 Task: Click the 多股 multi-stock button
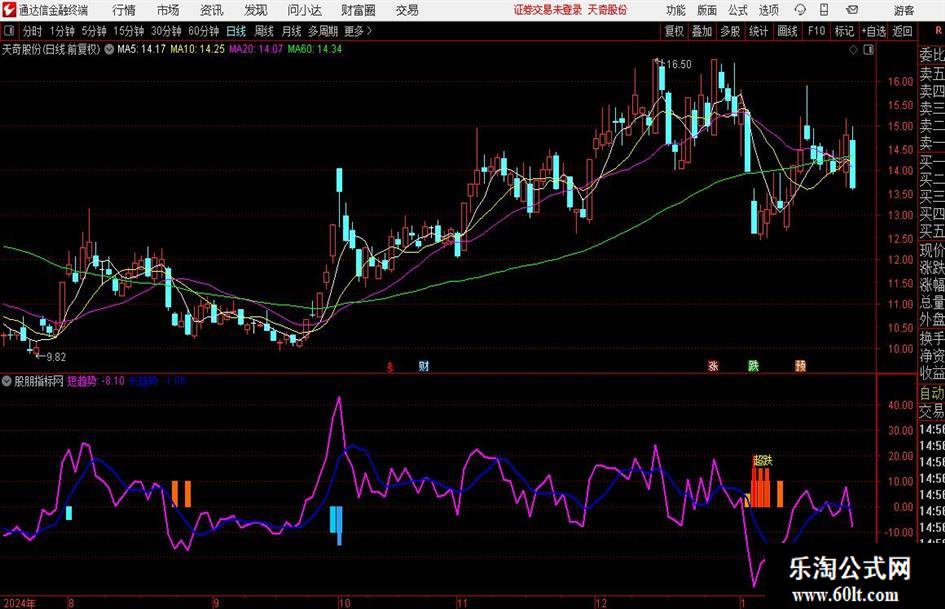tap(730, 31)
